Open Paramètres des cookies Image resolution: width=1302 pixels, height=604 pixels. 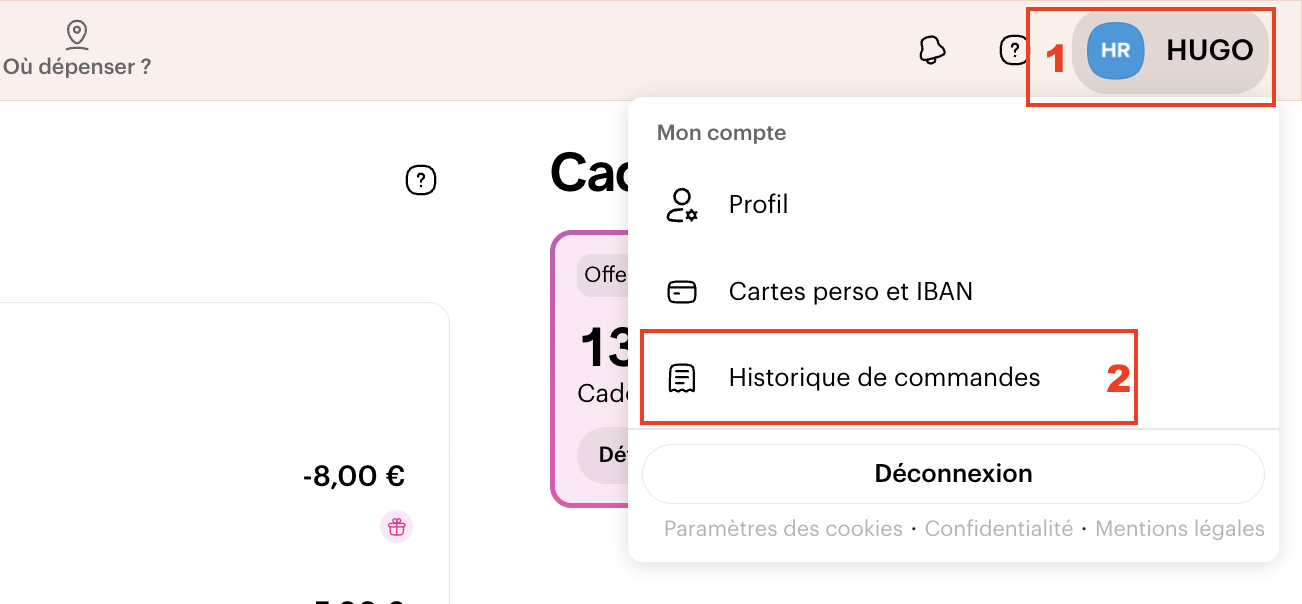[782, 528]
